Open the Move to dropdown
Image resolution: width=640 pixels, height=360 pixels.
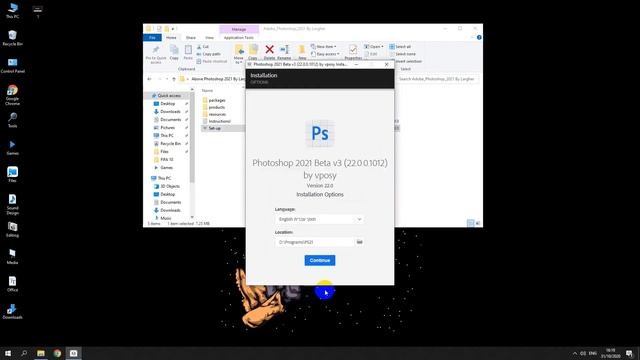(x=239, y=54)
